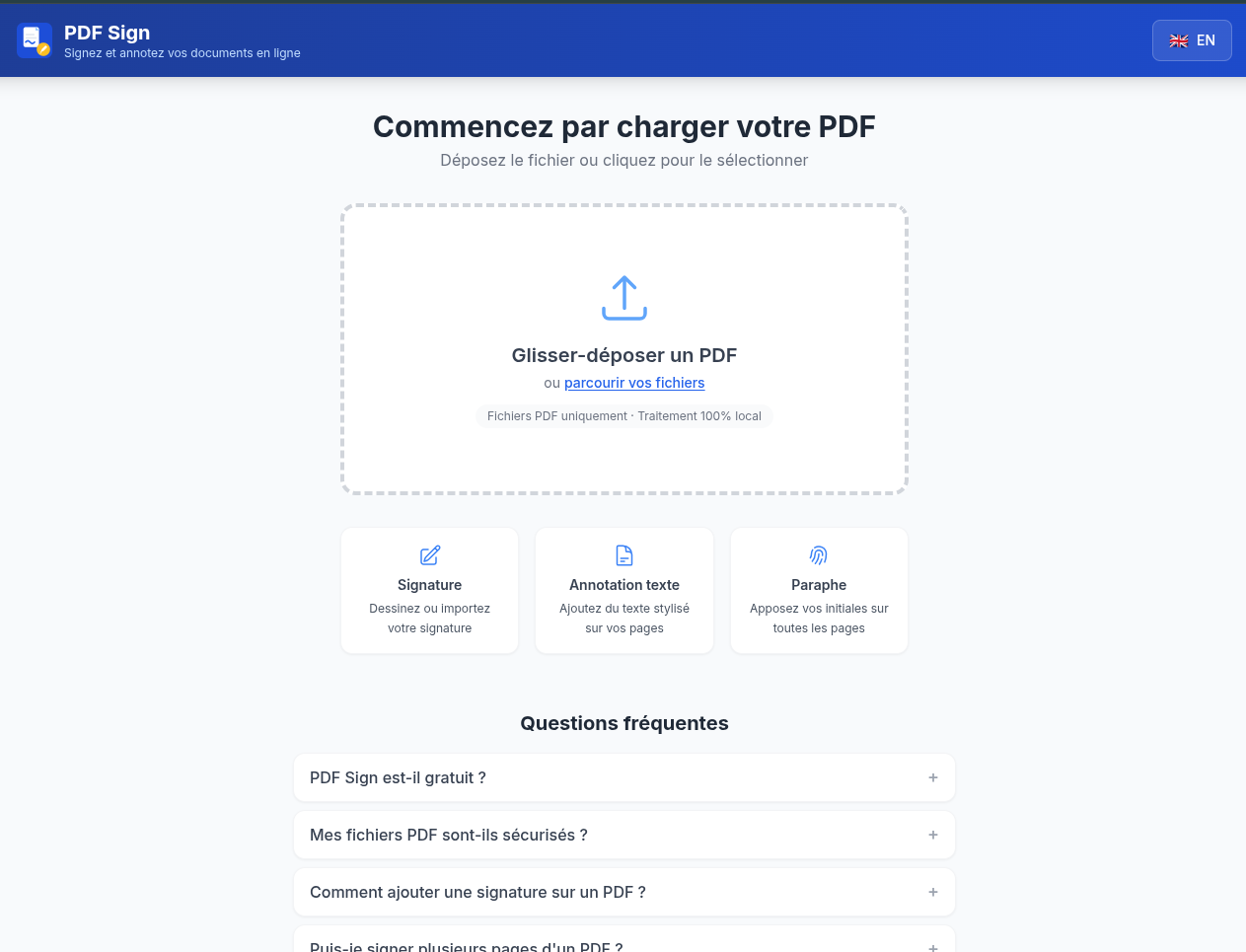1246x952 pixels.
Task: Click the upload arrow icon
Action: [x=624, y=298]
